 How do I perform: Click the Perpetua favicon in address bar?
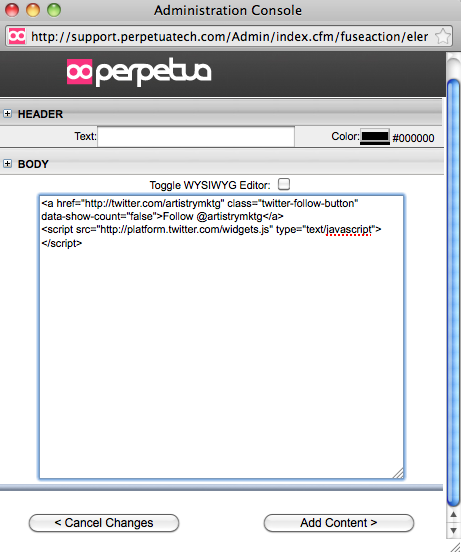(17, 36)
